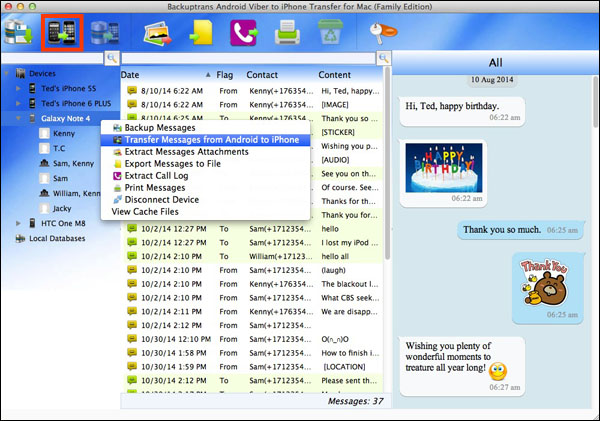Image resolution: width=600 pixels, height=421 pixels.
Task: Open Local Databases
Action: pyautogui.click(x=57, y=238)
